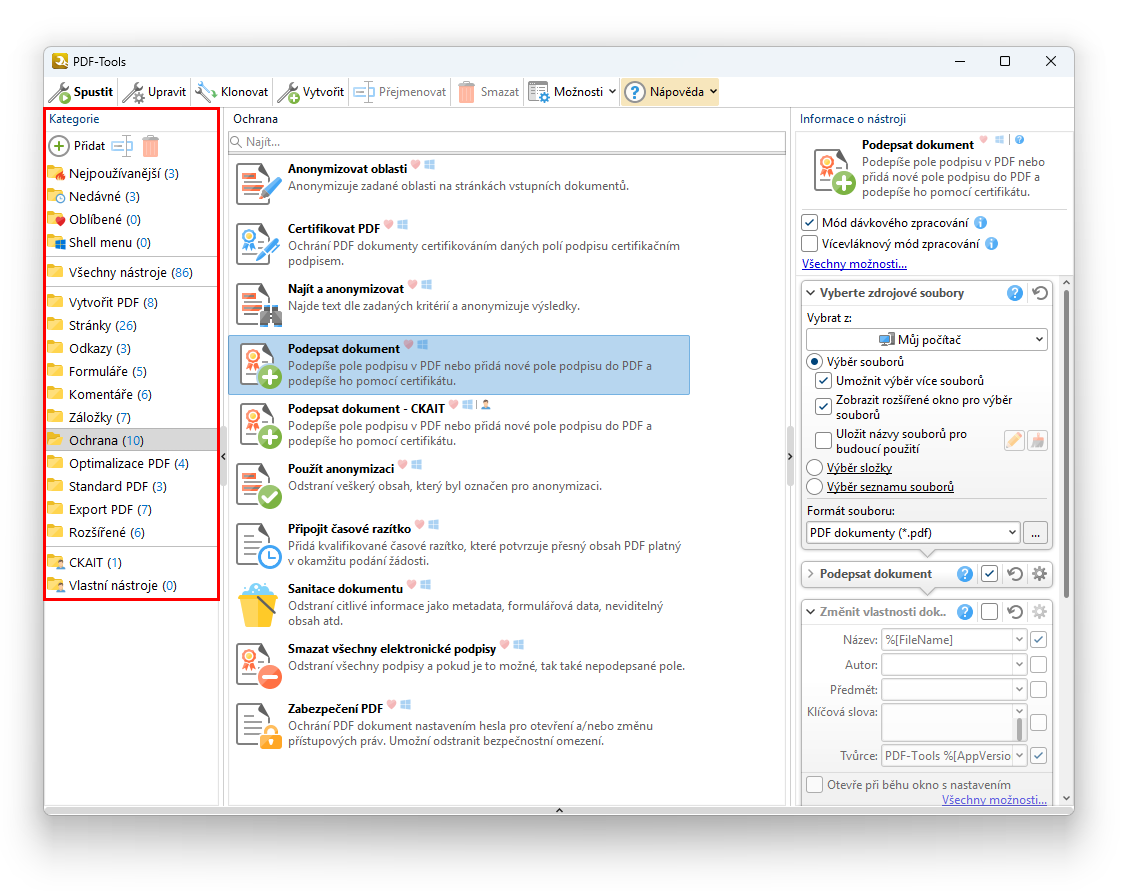Click the Přidat category button

77,146
